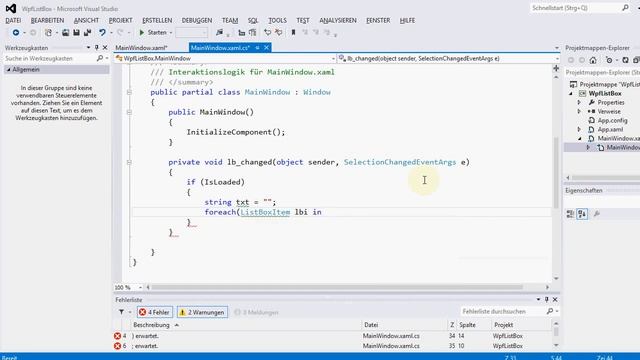Collapse the MainWindow class code region
640x360 pixels.
coord(129,92)
